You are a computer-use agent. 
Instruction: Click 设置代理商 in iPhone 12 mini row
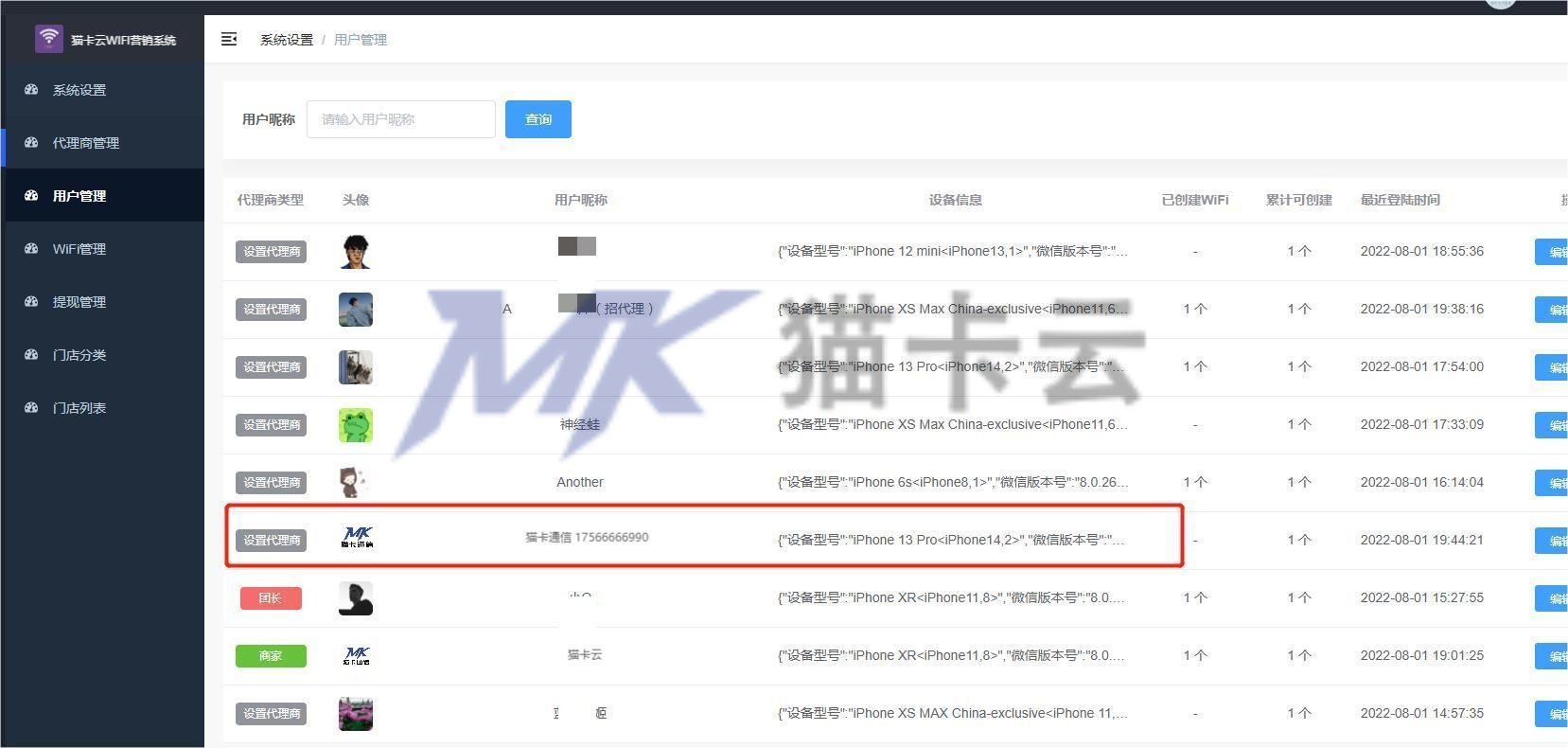(x=272, y=252)
